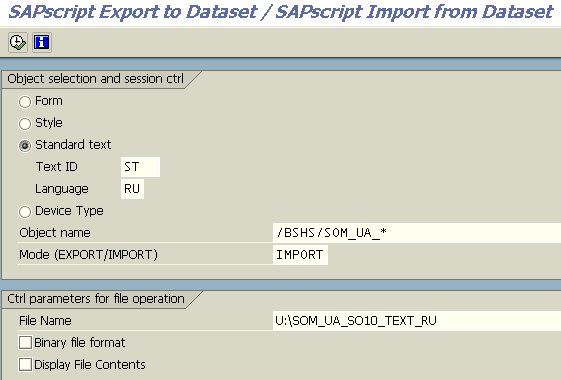Click the "Text ID" label

pos(57,167)
